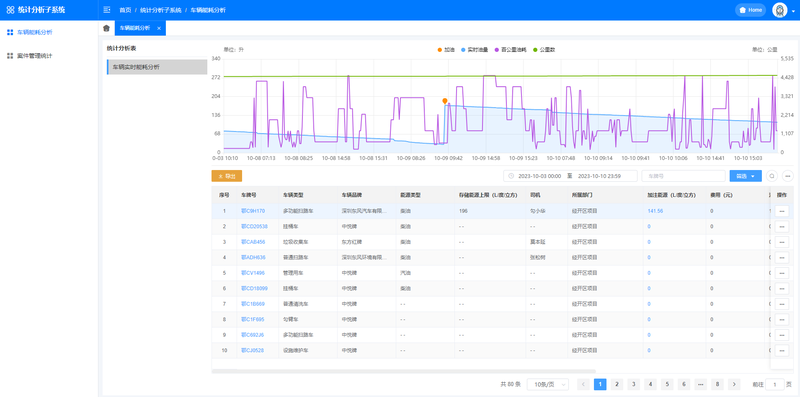This screenshot has height=397, width=800.
Task: Open row 1 operations ellipsis button
Action: (x=782, y=211)
